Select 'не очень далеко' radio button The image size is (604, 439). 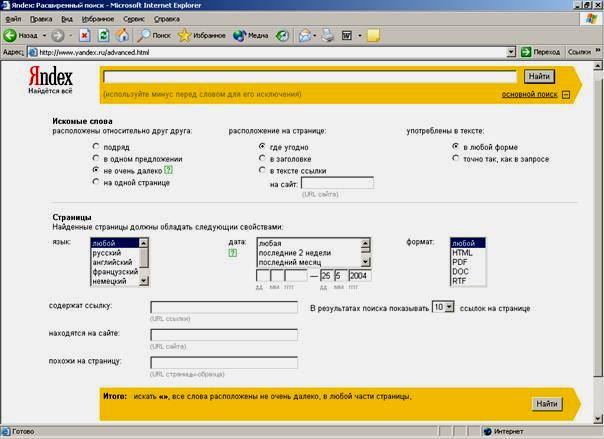click(96, 170)
